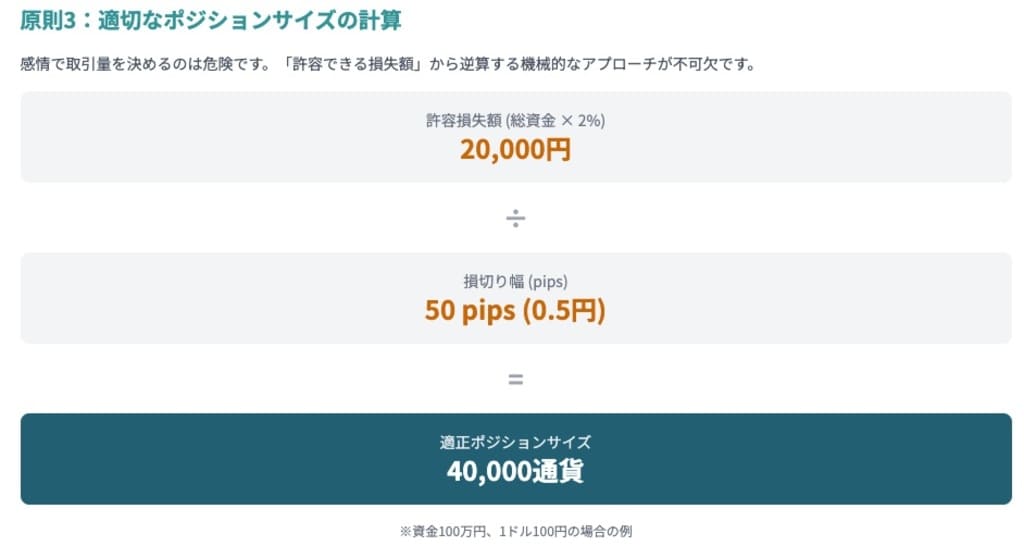Click the quoted phrase 「許容できる損失額」

[354, 65]
